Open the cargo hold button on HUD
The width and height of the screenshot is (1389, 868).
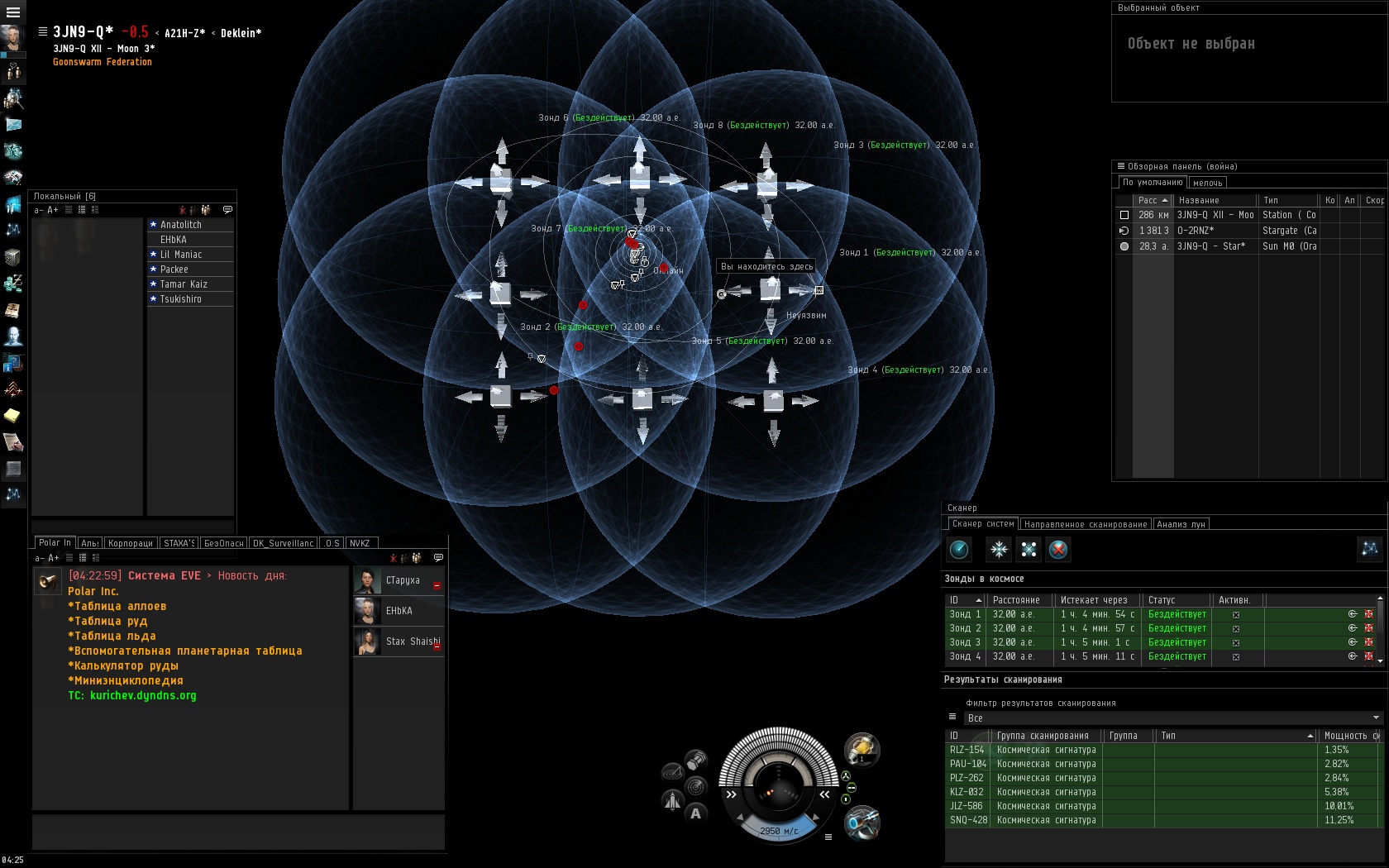pos(697,760)
